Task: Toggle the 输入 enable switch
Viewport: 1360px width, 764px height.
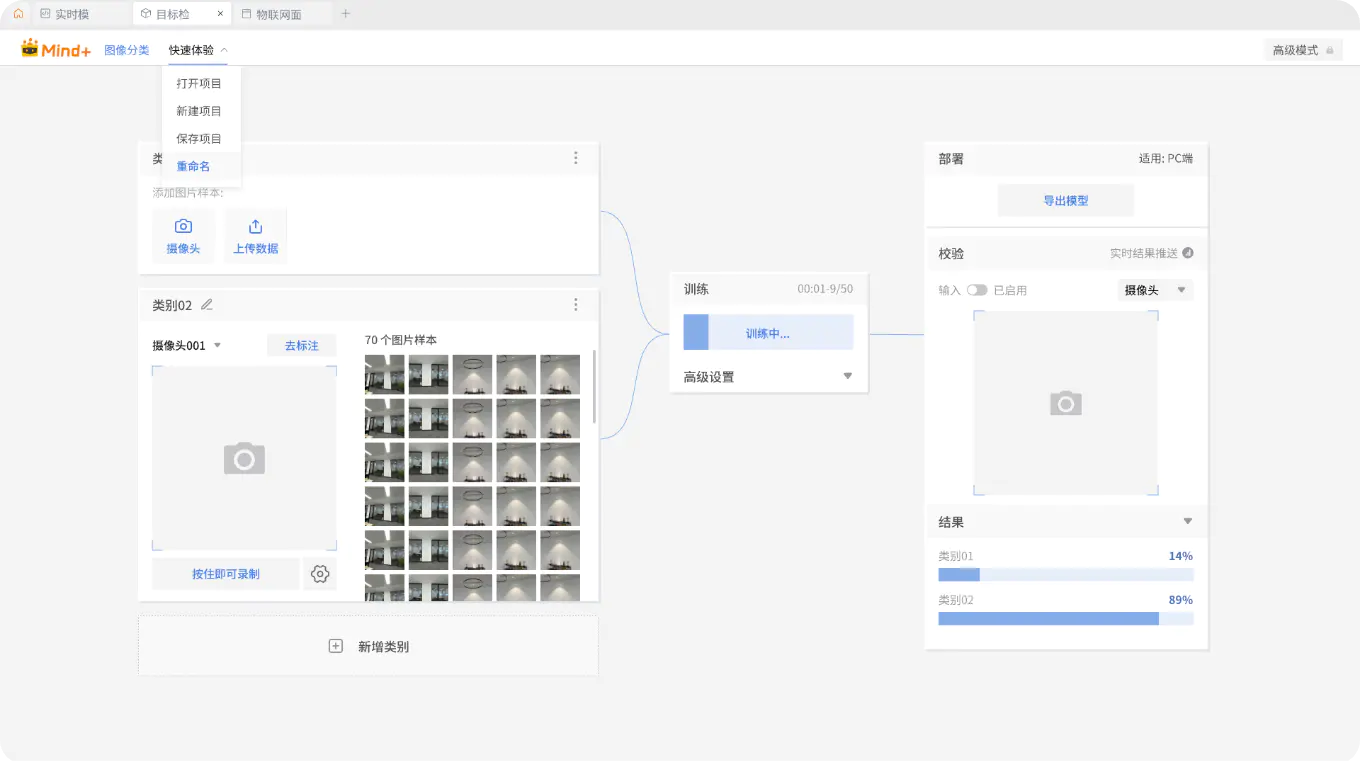Action: point(977,290)
